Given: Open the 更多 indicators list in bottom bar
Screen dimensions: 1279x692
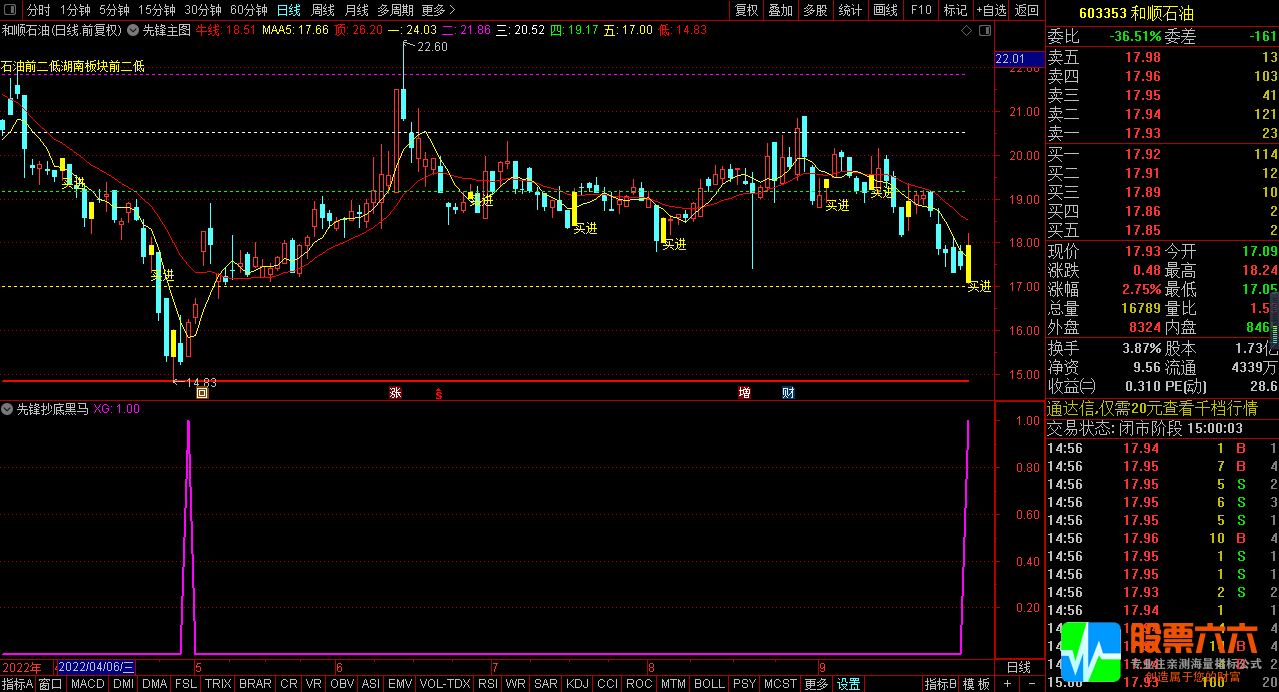Looking at the screenshot, I should pyautogui.click(x=816, y=684).
